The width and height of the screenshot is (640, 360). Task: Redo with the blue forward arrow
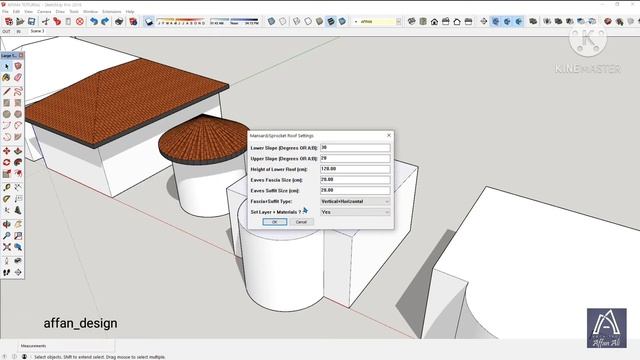pos(105,21)
